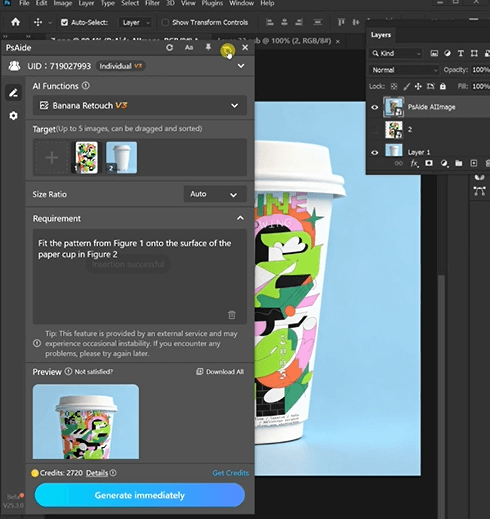Open Size Ratio Auto dropdown
Viewport: 490px width, 519px height.
[x=215, y=194]
